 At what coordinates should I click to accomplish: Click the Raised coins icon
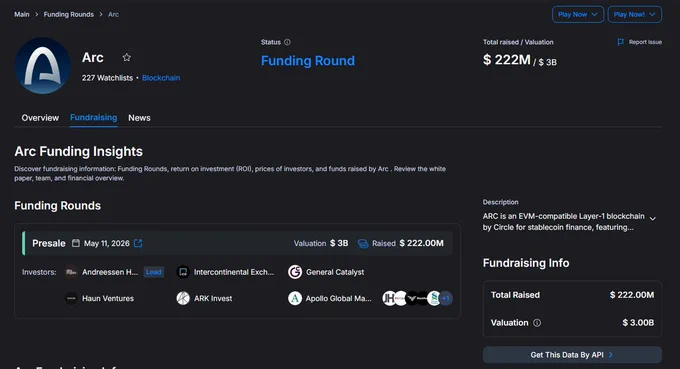click(x=363, y=244)
